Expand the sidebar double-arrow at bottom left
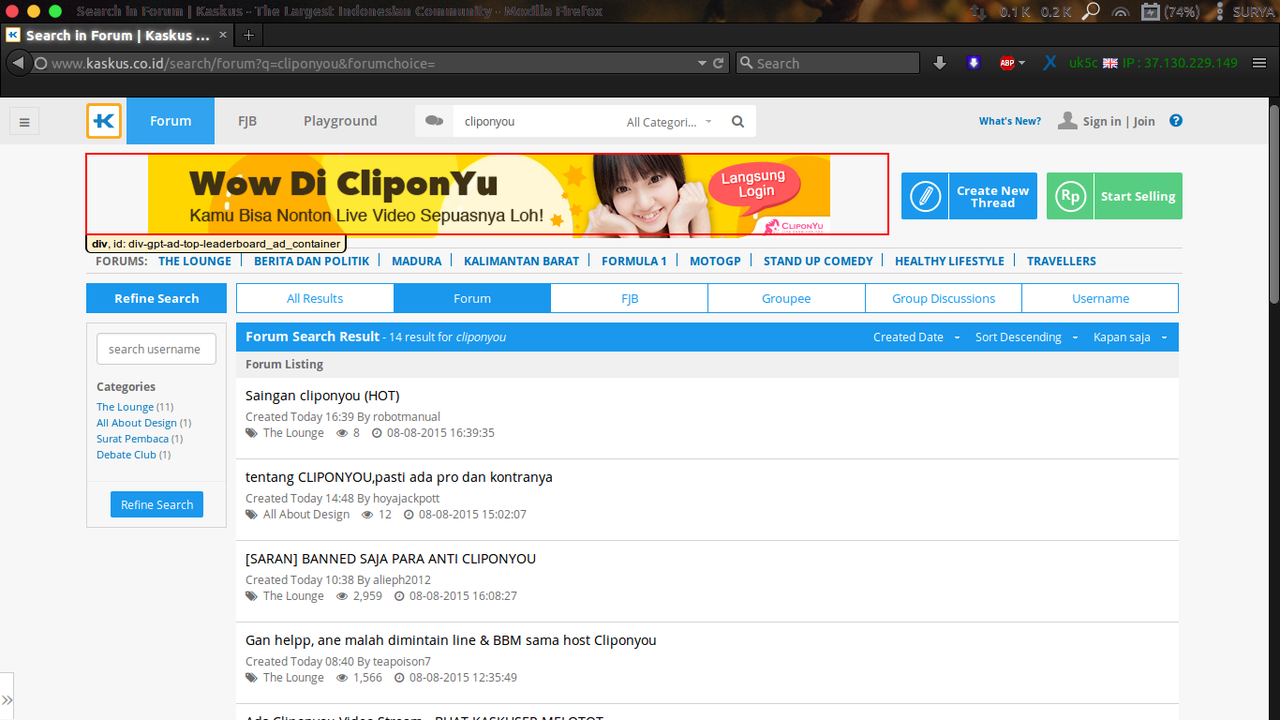Screen dimensions: 1280x720 coord(7,700)
